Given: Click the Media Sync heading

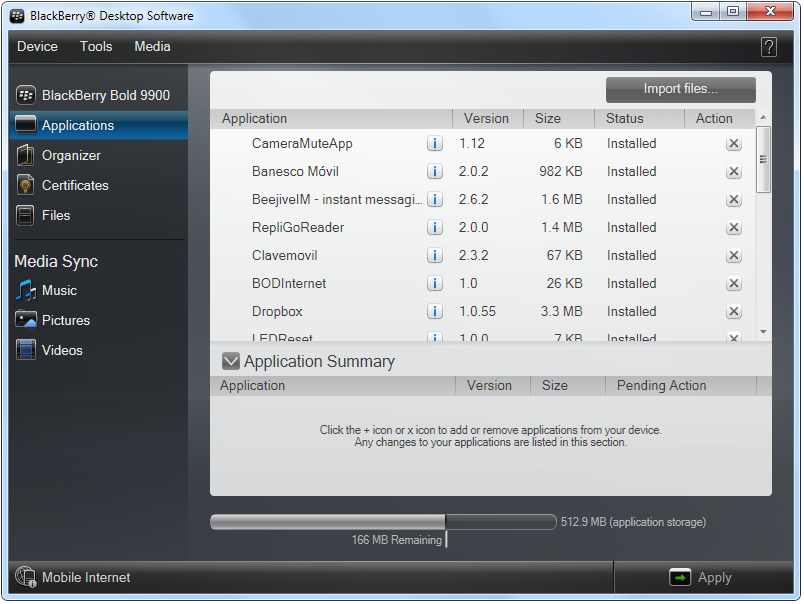Looking at the screenshot, I should pos(56,261).
